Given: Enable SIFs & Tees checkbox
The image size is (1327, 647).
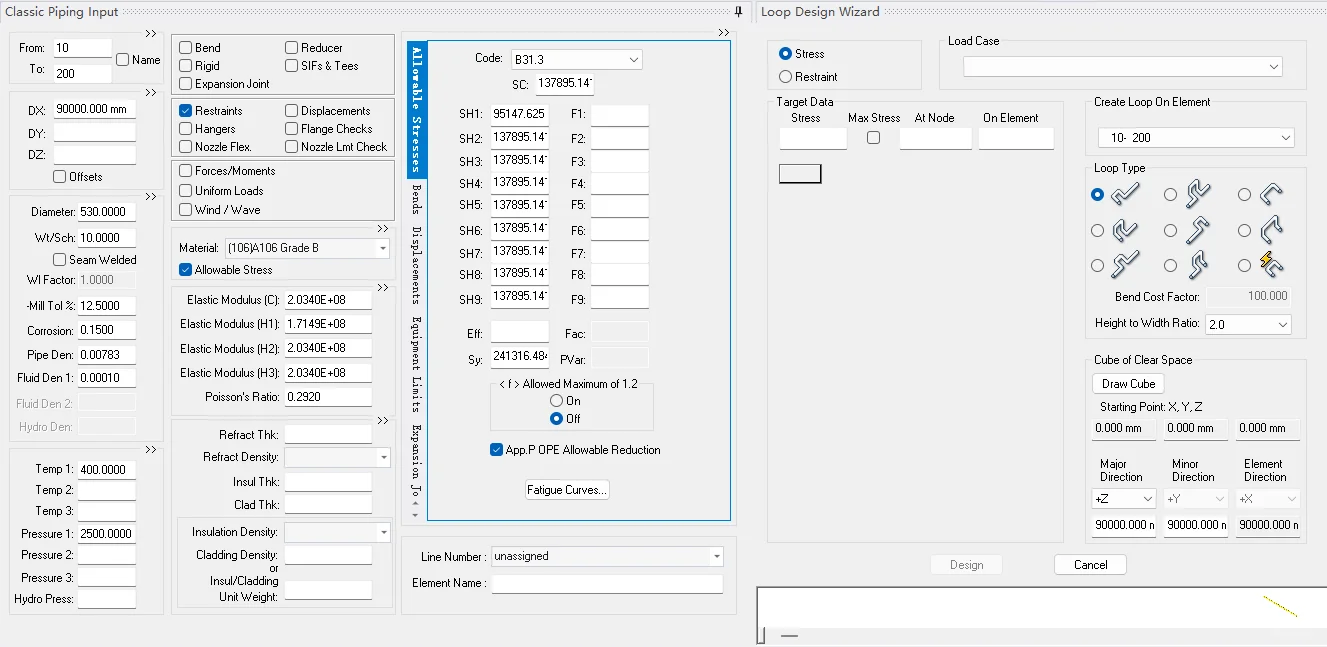Looking at the screenshot, I should coord(292,66).
